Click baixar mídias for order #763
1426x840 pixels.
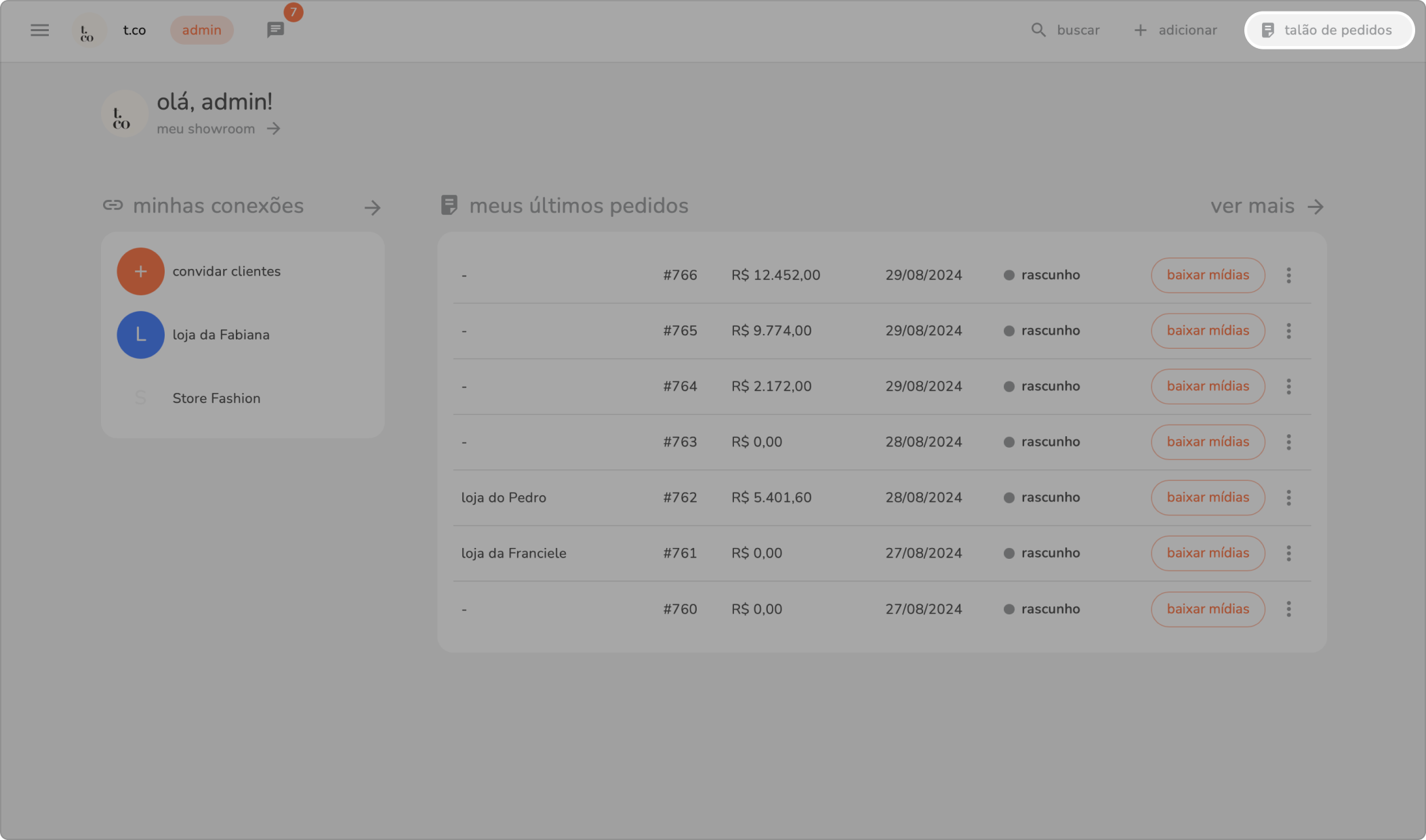point(1207,442)
